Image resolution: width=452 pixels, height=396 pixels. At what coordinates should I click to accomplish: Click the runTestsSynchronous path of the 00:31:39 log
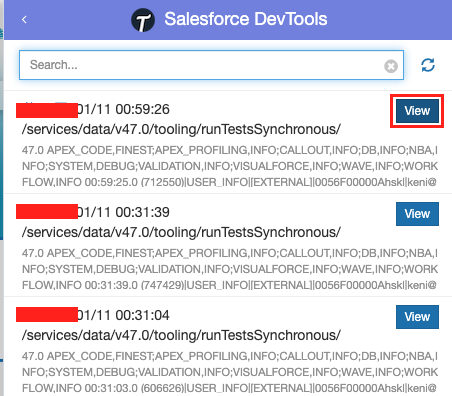[181, 232]
